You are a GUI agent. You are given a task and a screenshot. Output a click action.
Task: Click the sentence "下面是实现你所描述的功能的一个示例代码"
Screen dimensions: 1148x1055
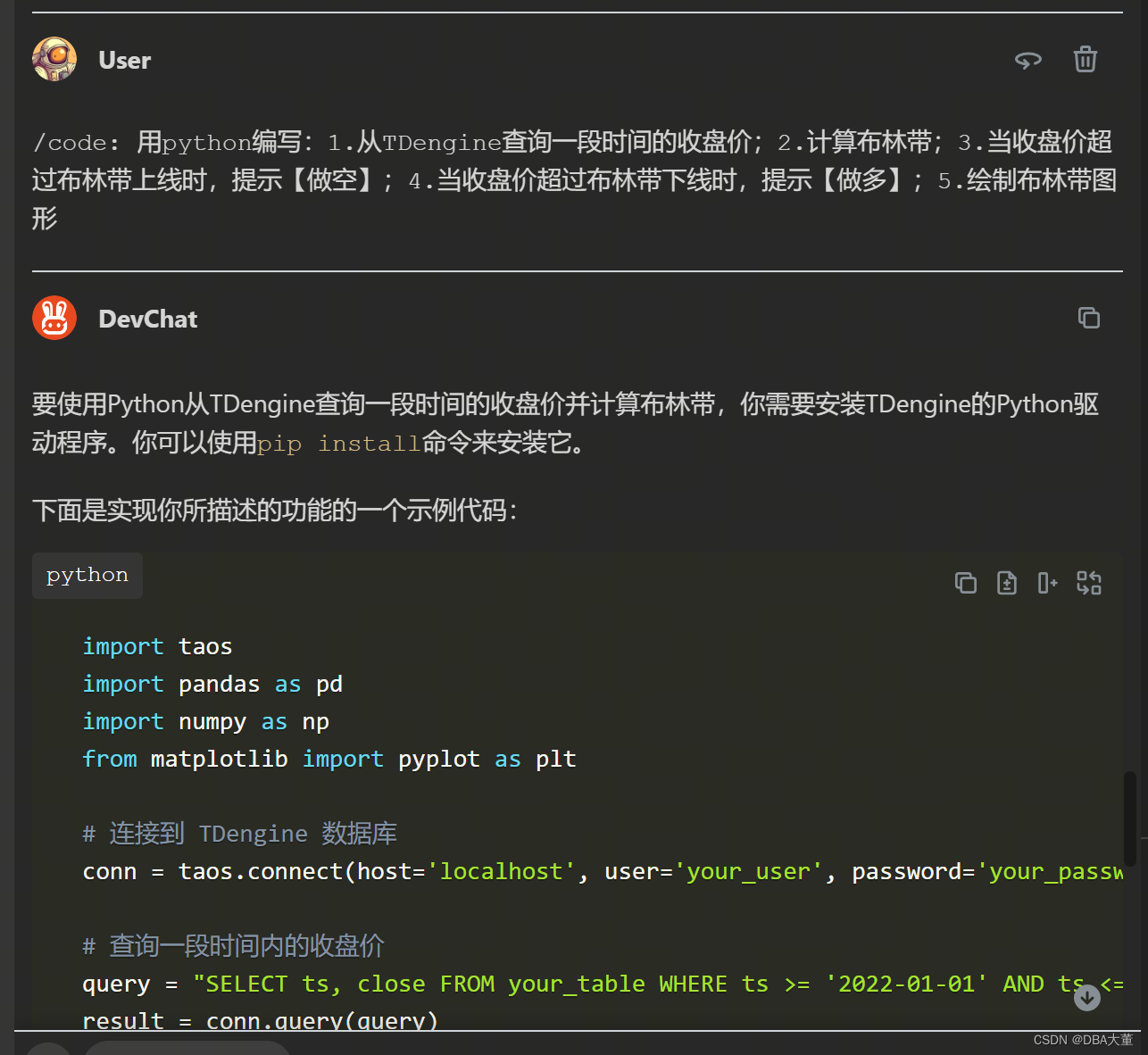coord(275,511)
